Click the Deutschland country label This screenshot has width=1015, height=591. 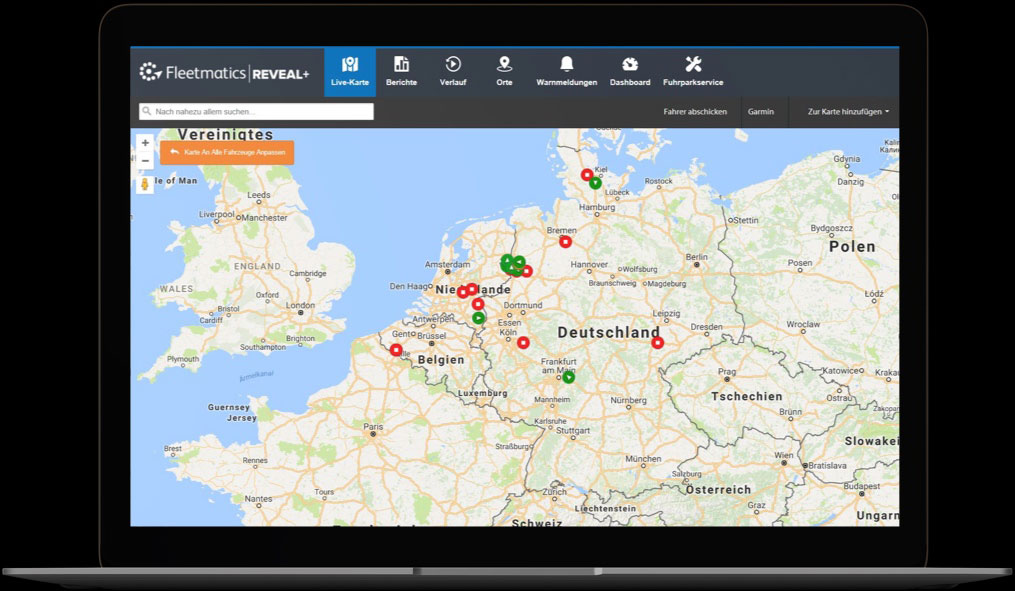pos(608,332)
